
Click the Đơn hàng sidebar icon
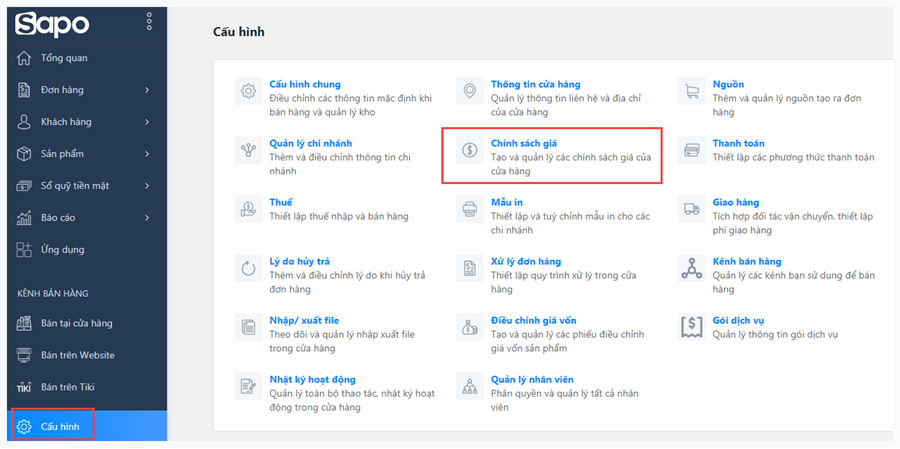pos(24,90)
